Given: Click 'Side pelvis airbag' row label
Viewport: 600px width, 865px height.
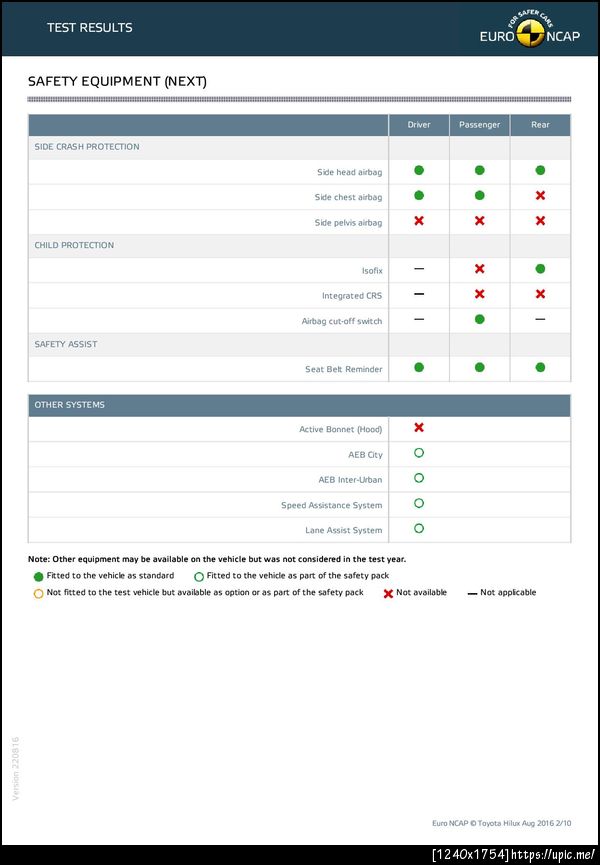Looking at the screenshot, I should click(x=349, y=223).
